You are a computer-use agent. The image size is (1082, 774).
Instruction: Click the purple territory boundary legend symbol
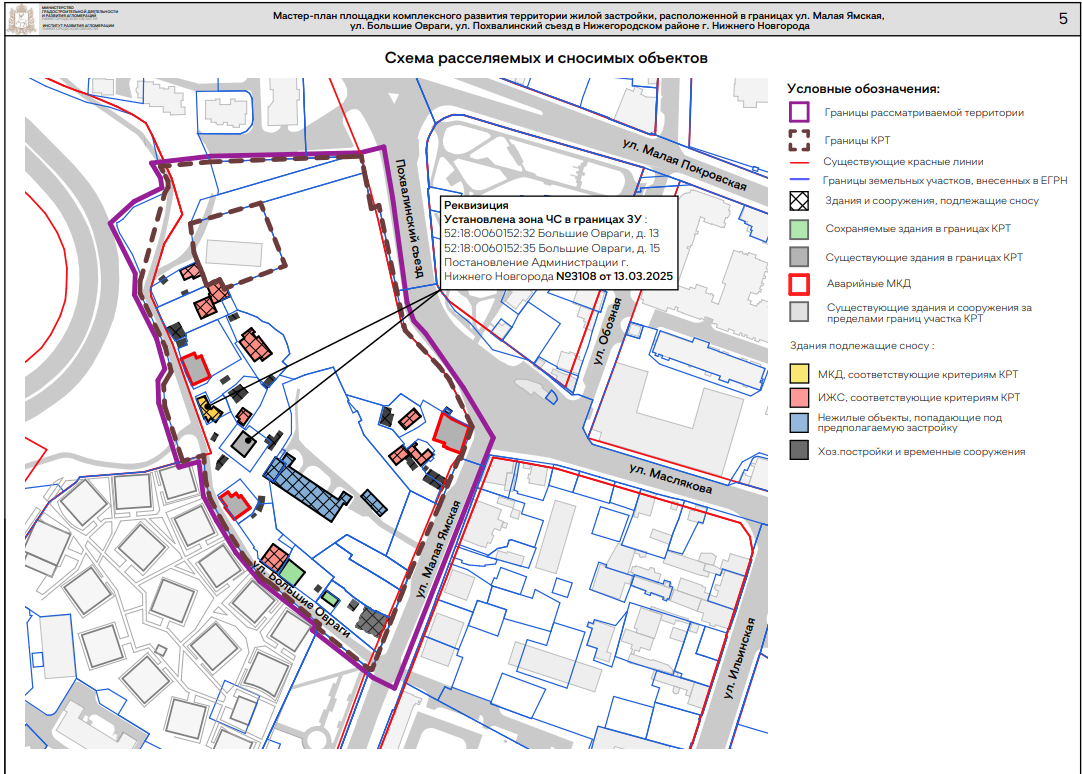(x=799, y=113)
